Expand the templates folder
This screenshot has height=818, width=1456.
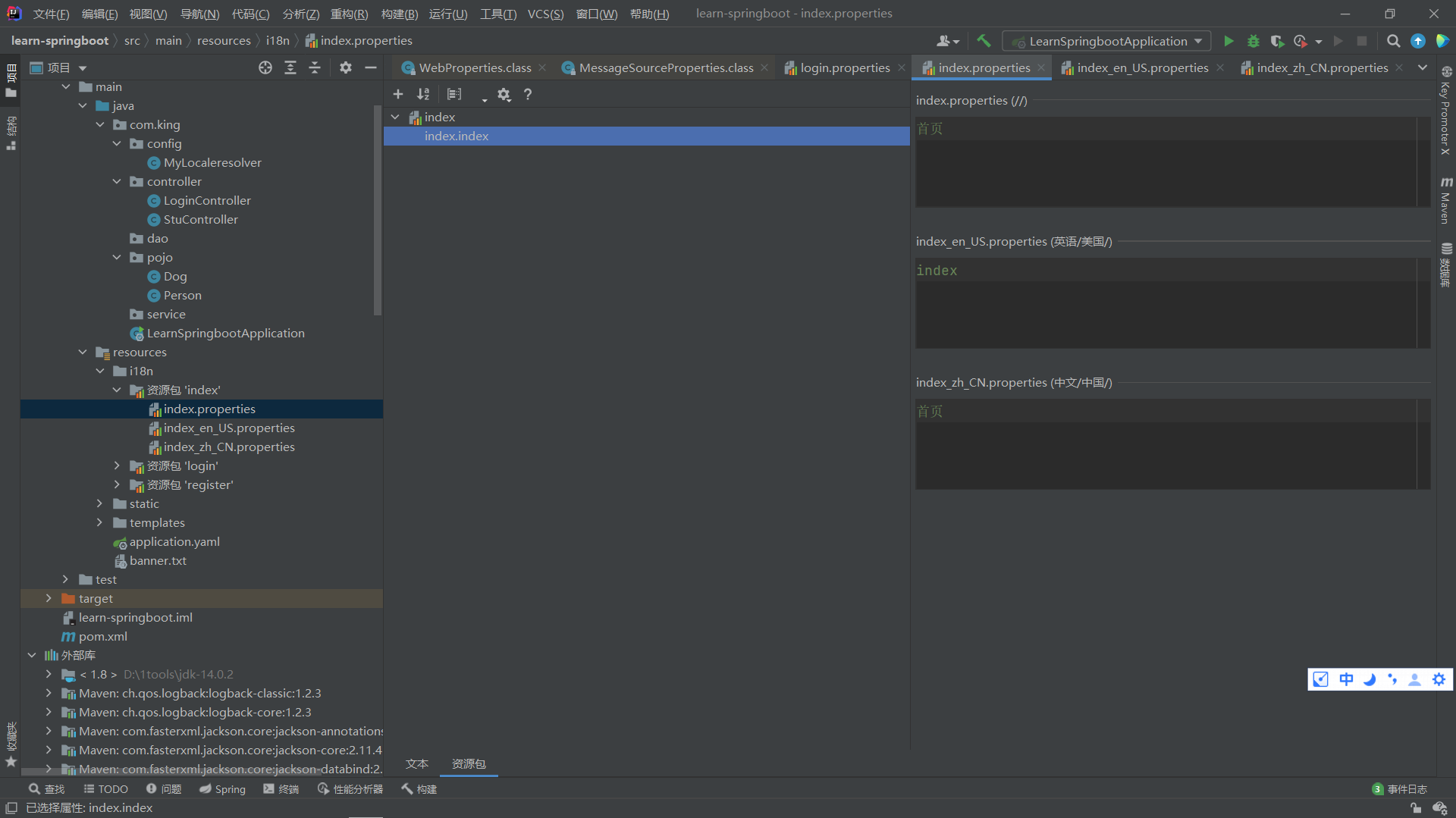[x=100, y=522]
